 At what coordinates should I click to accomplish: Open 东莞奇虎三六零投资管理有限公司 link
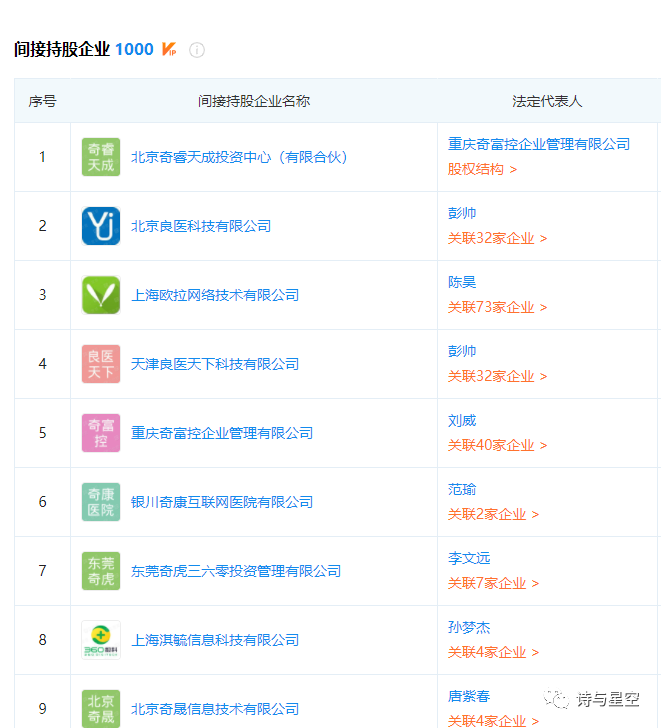[236, 571]
